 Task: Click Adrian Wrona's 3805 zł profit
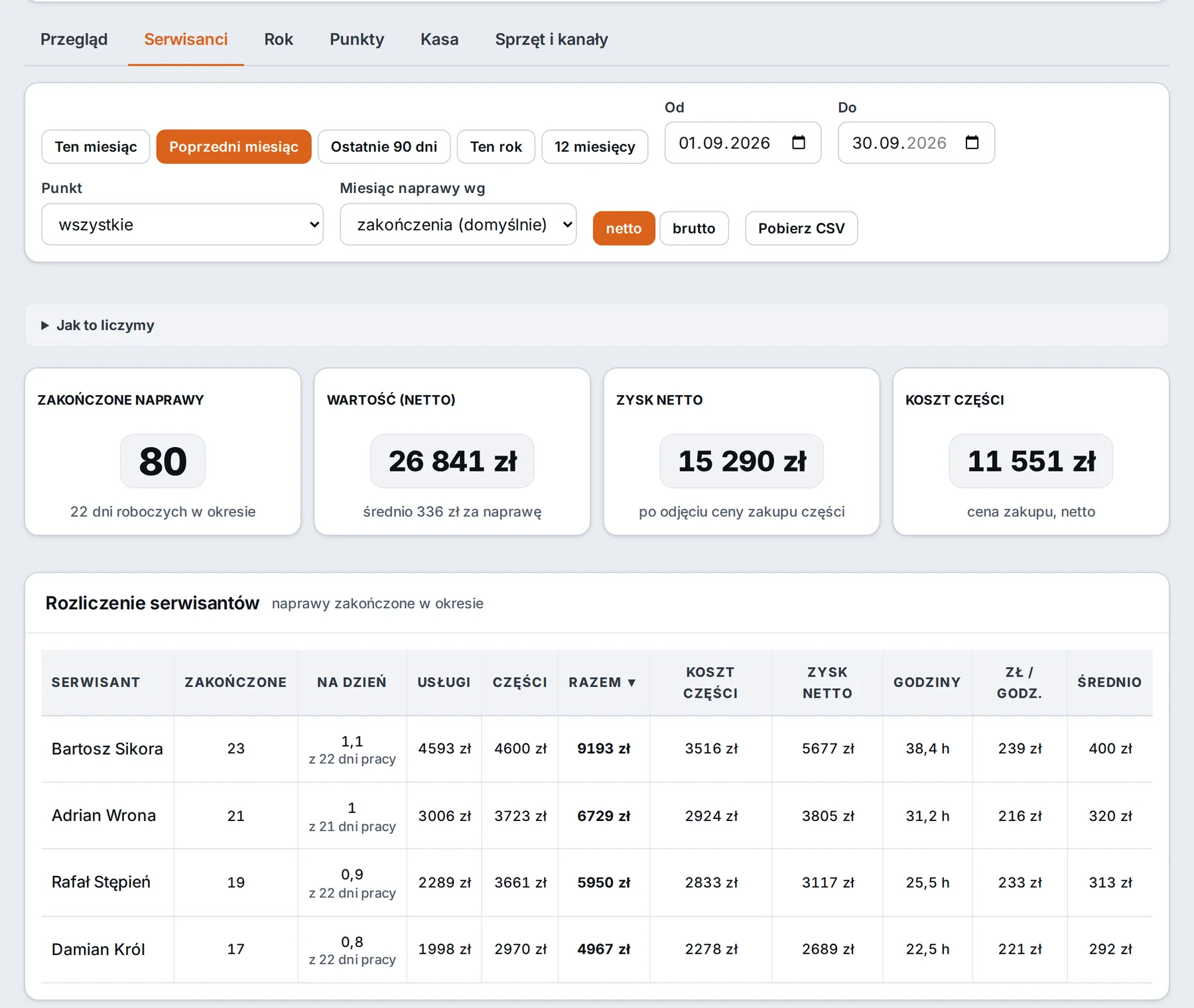828,816
